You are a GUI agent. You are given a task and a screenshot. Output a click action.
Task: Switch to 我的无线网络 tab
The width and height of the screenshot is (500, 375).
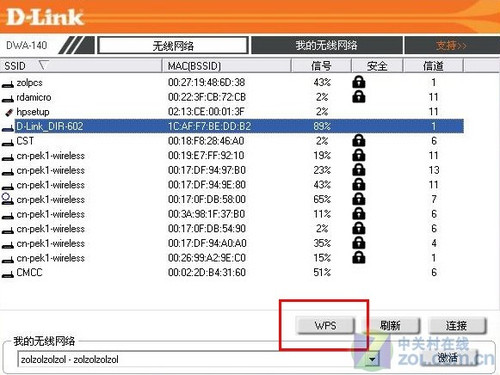click(x=327, y=45)
